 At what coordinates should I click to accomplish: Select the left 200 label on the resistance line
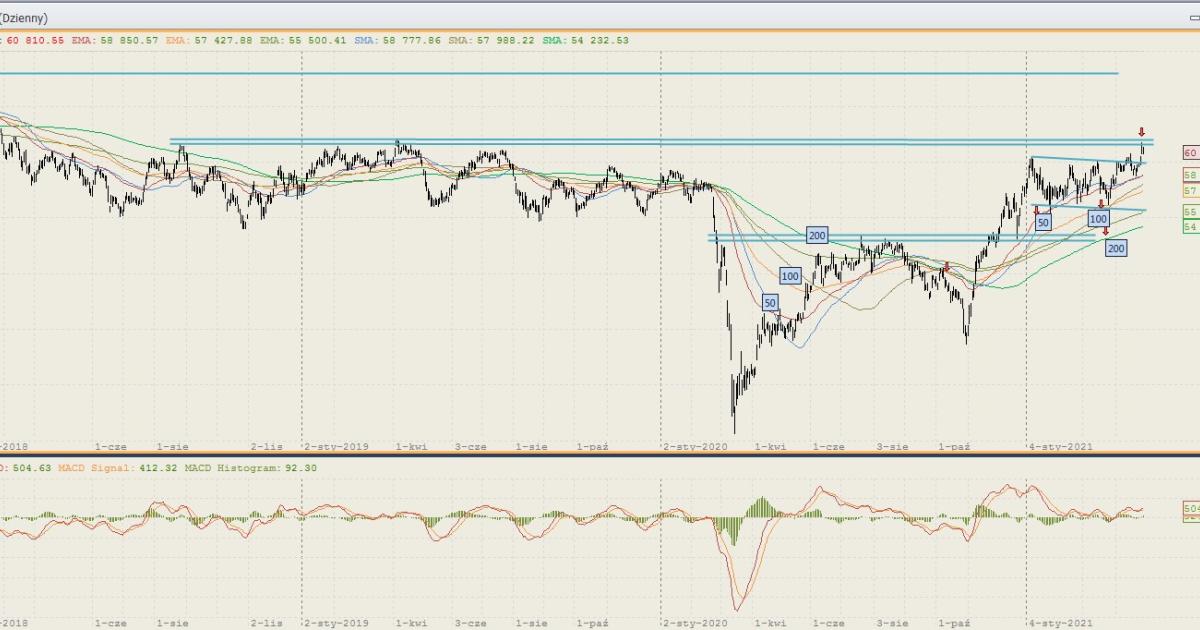coord(817,236)
